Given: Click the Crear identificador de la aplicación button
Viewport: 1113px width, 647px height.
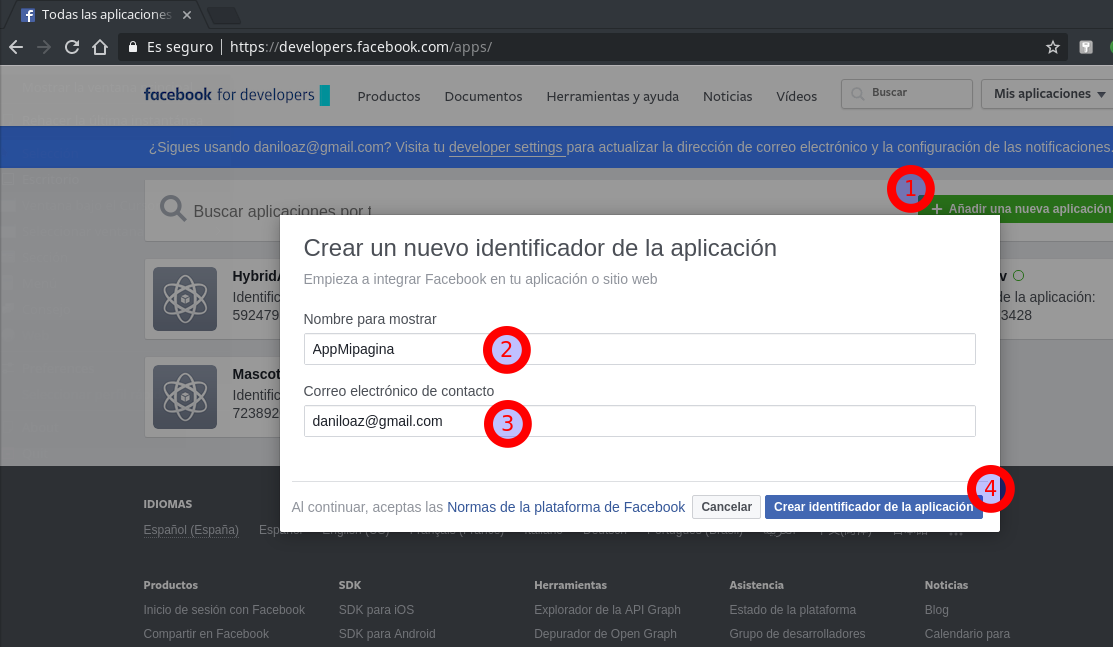Looking at the screenshot, I should 873,507.
